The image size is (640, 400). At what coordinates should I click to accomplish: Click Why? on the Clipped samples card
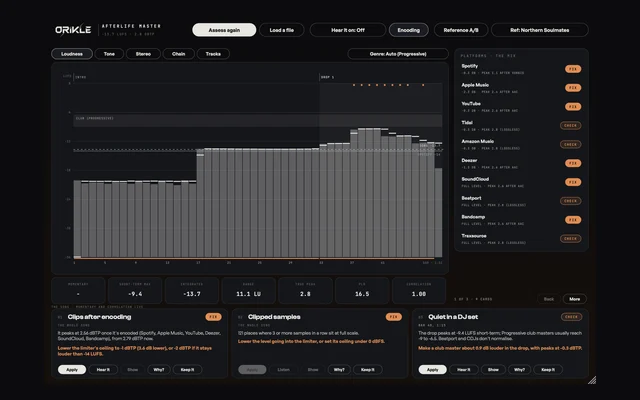(x=339, y=369)
